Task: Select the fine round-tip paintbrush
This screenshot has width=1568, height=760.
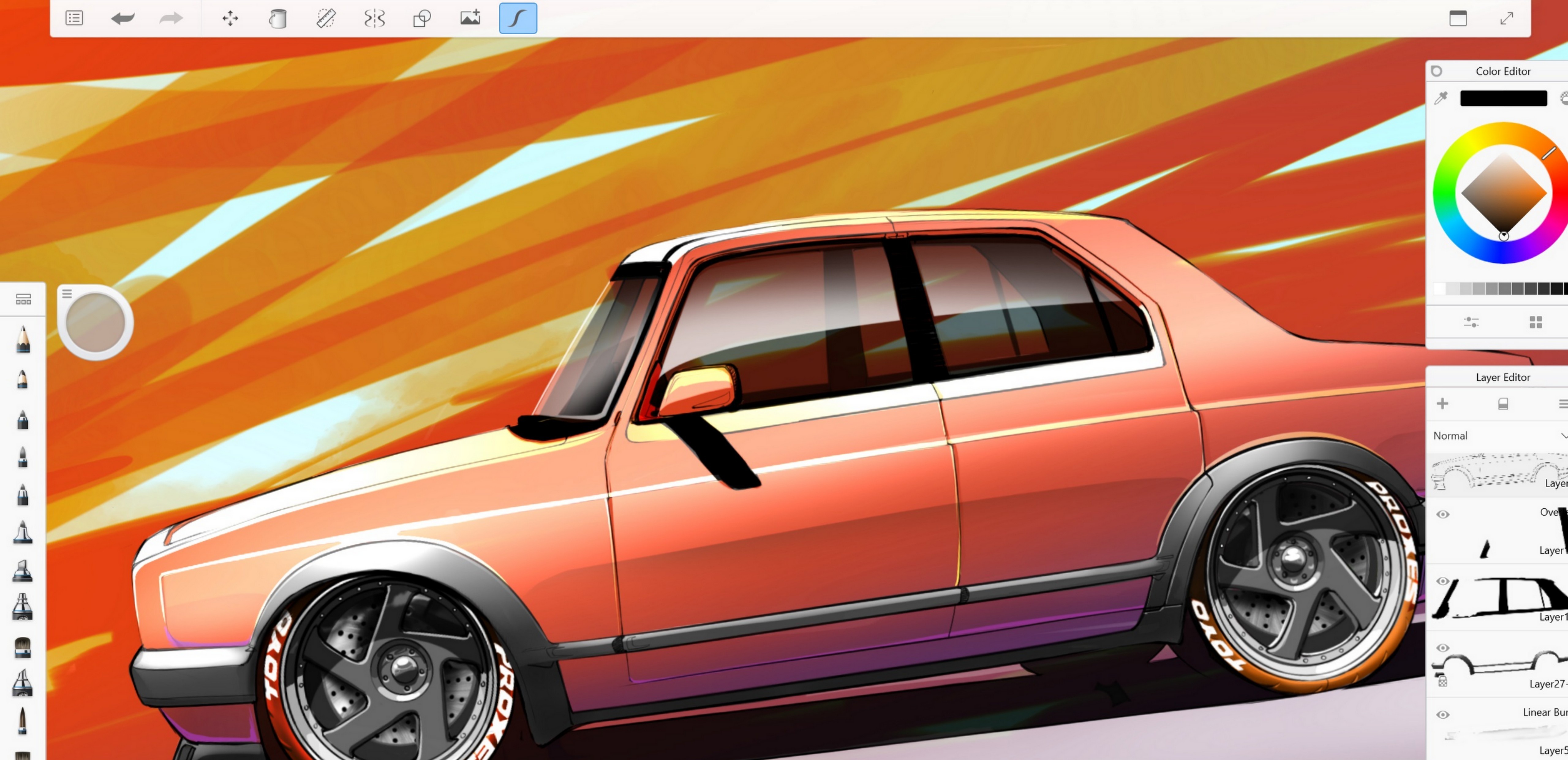Action: tap(23, 721)
